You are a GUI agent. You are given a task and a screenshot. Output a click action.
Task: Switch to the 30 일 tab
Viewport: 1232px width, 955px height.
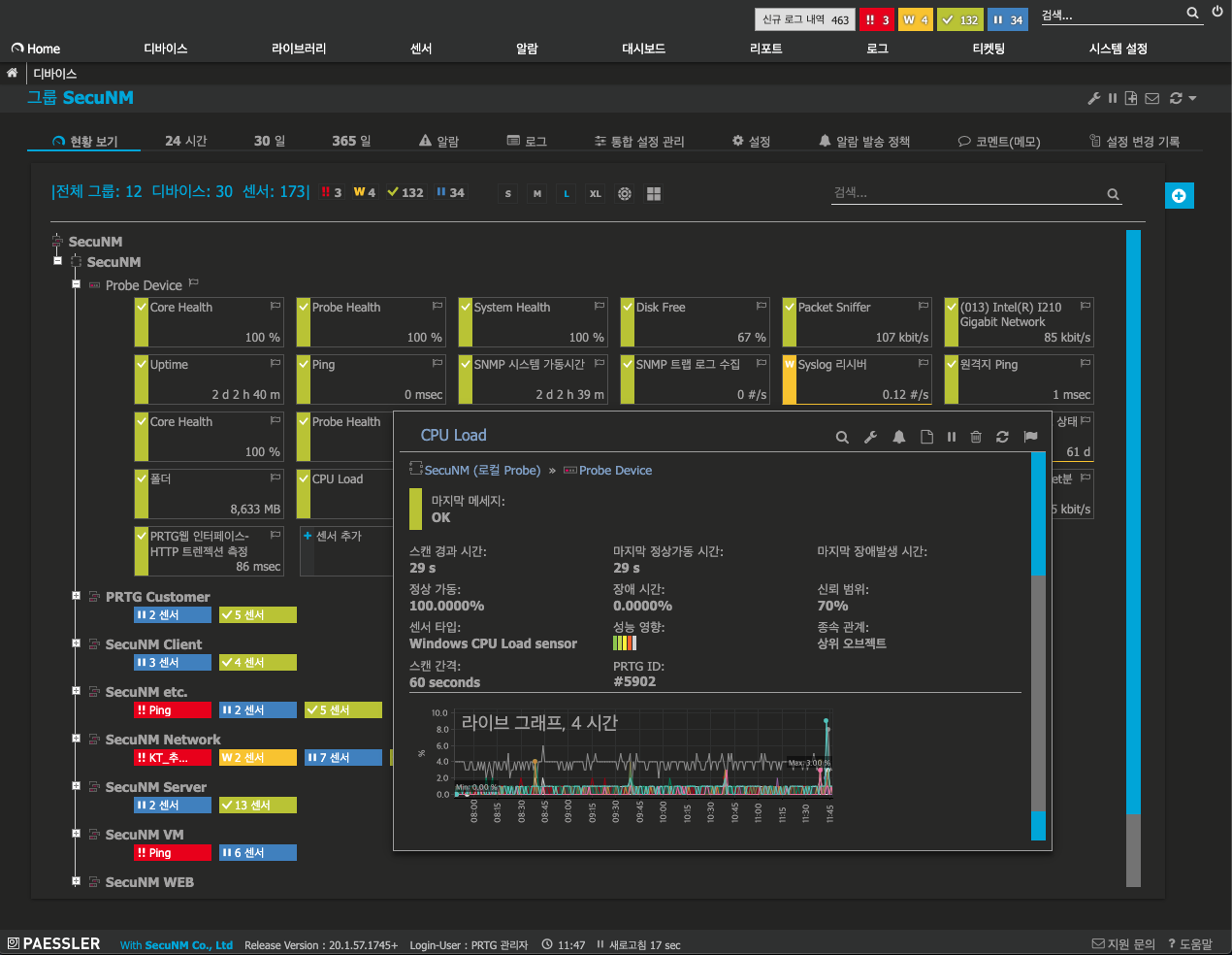tap(270, 141)
